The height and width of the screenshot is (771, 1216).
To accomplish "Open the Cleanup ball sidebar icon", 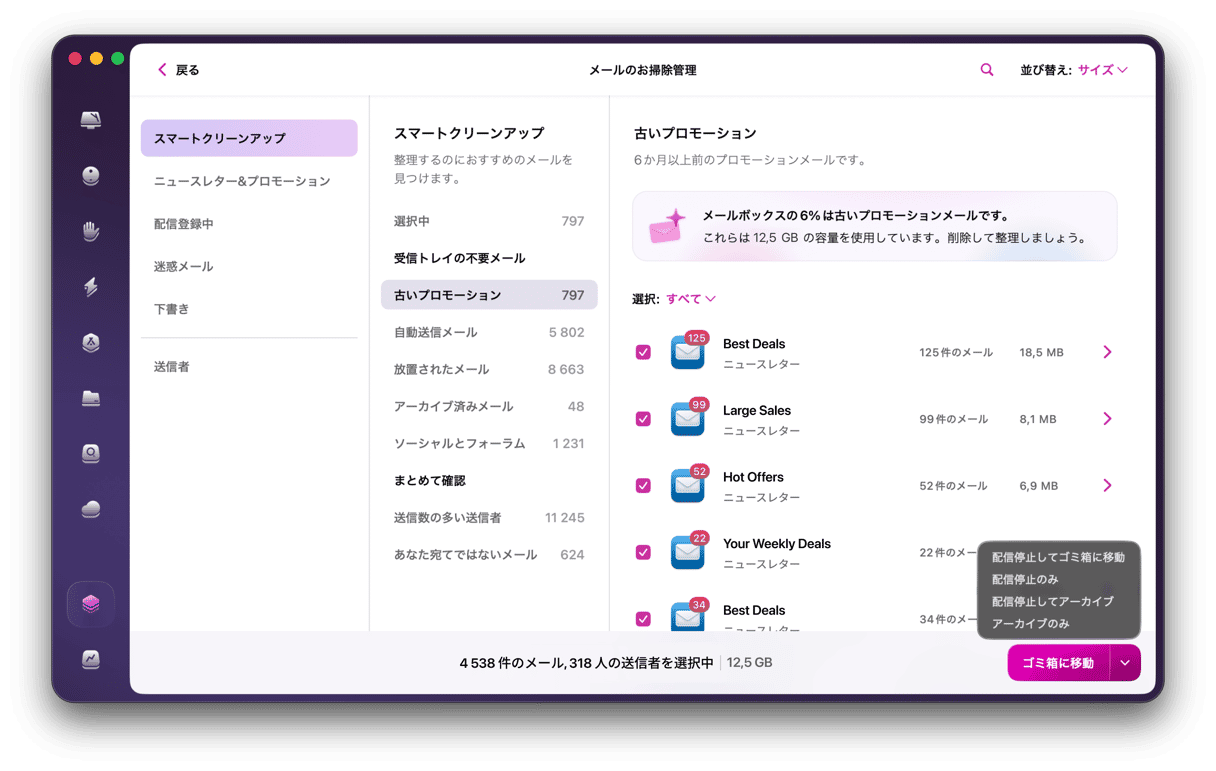I will pyautogui.click(x=91, y=176).
